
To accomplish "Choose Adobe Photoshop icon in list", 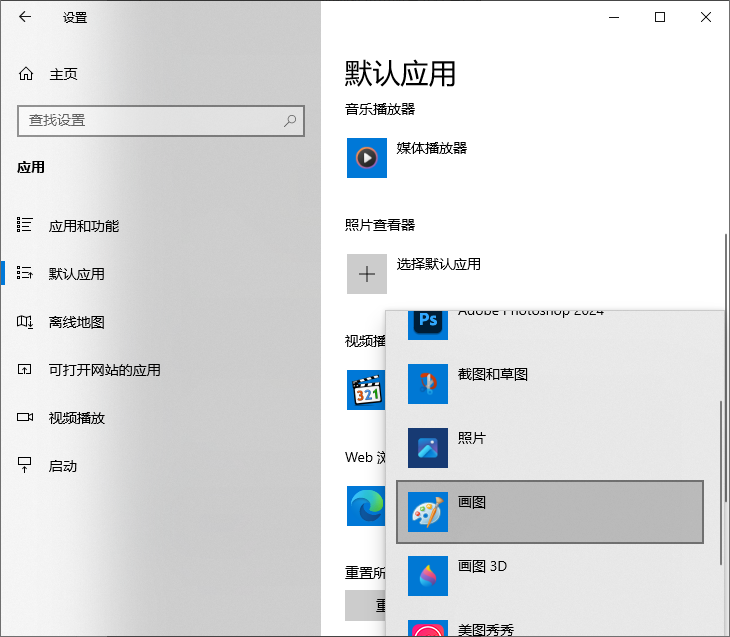I will coord(428,325).
